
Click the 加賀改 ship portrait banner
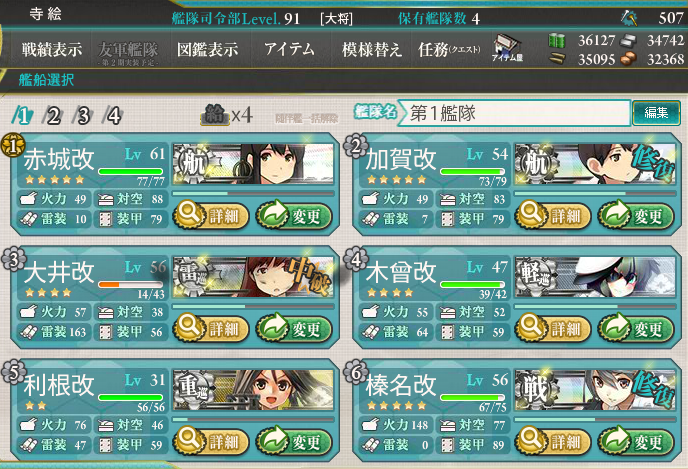click(x=595, y=164)
